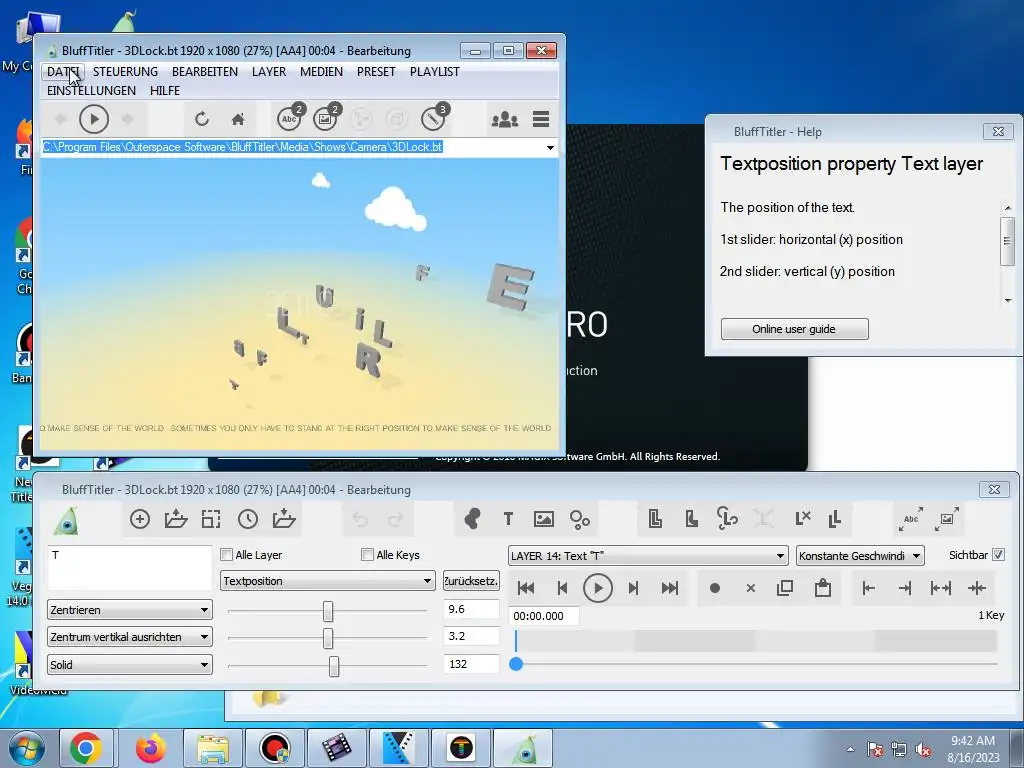
Task: Click the Help panel scrollbar thumb
Action: (x=1008, y=241)
